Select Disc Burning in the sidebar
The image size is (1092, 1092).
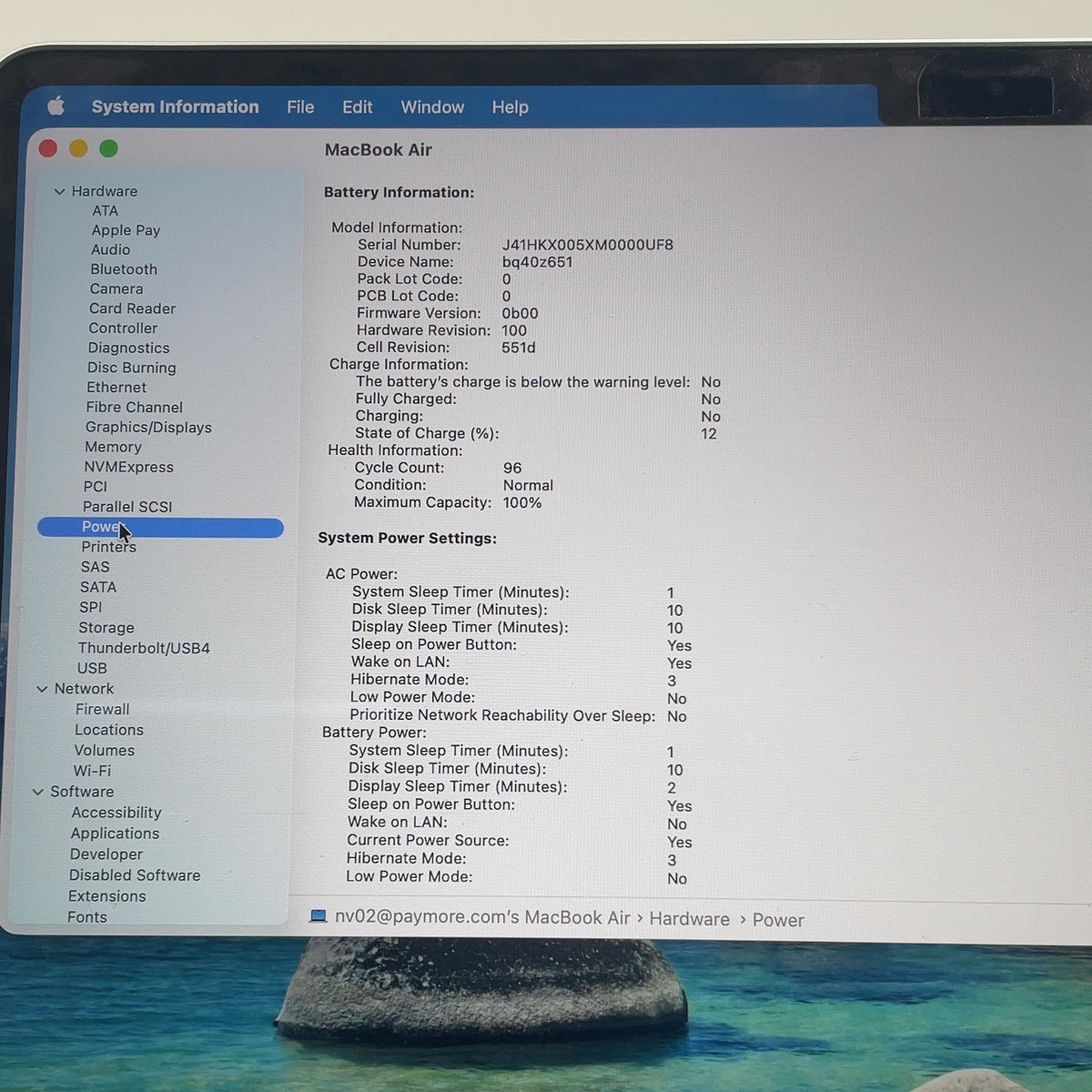click(132, 368)
